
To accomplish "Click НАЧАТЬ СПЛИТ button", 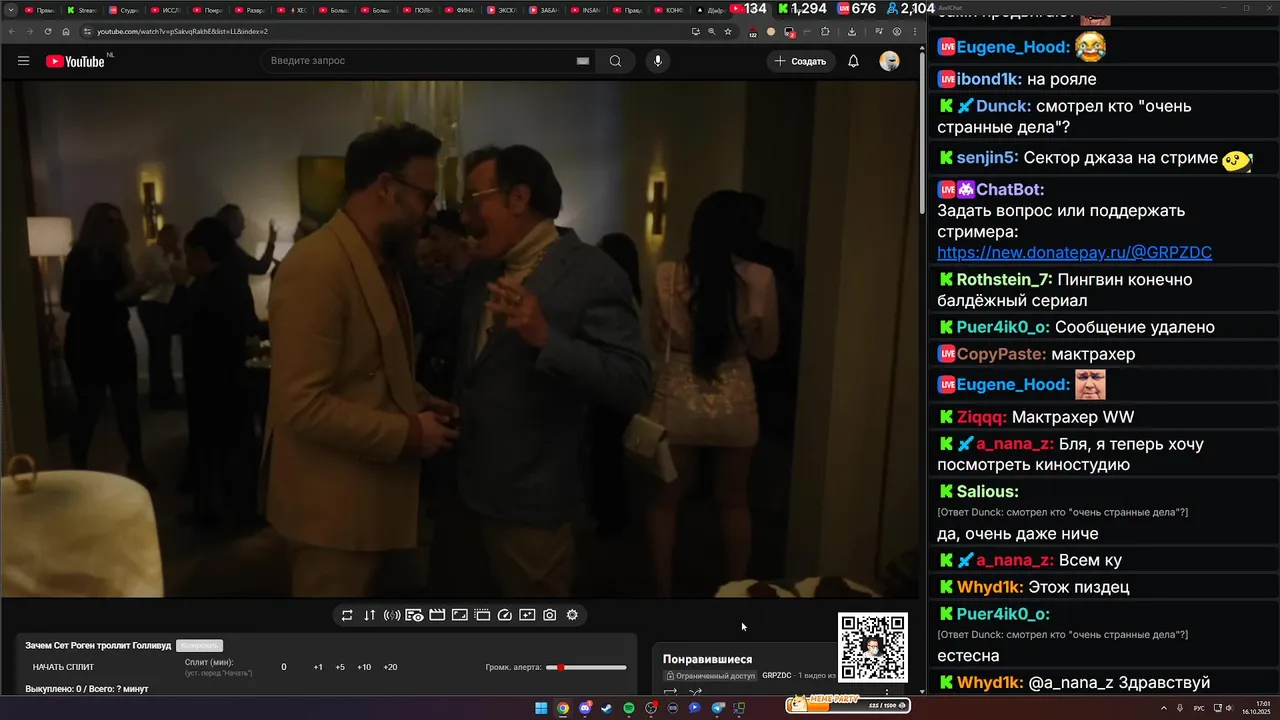I will coord(63,667).
